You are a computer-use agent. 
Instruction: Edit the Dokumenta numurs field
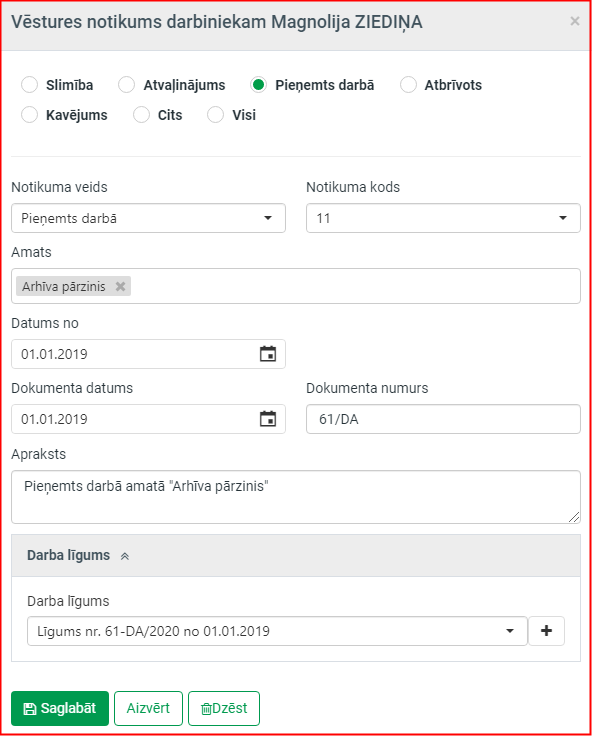[x=443, y=419]
